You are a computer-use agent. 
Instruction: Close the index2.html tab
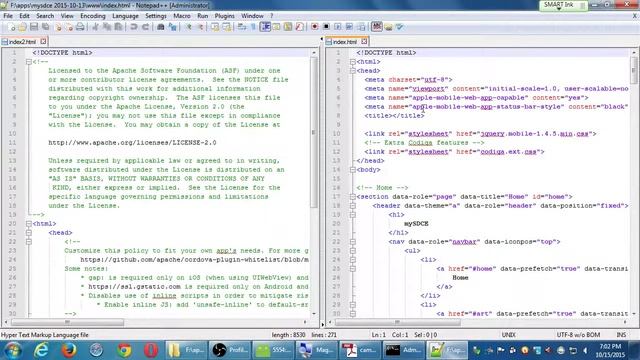point(43,41)
